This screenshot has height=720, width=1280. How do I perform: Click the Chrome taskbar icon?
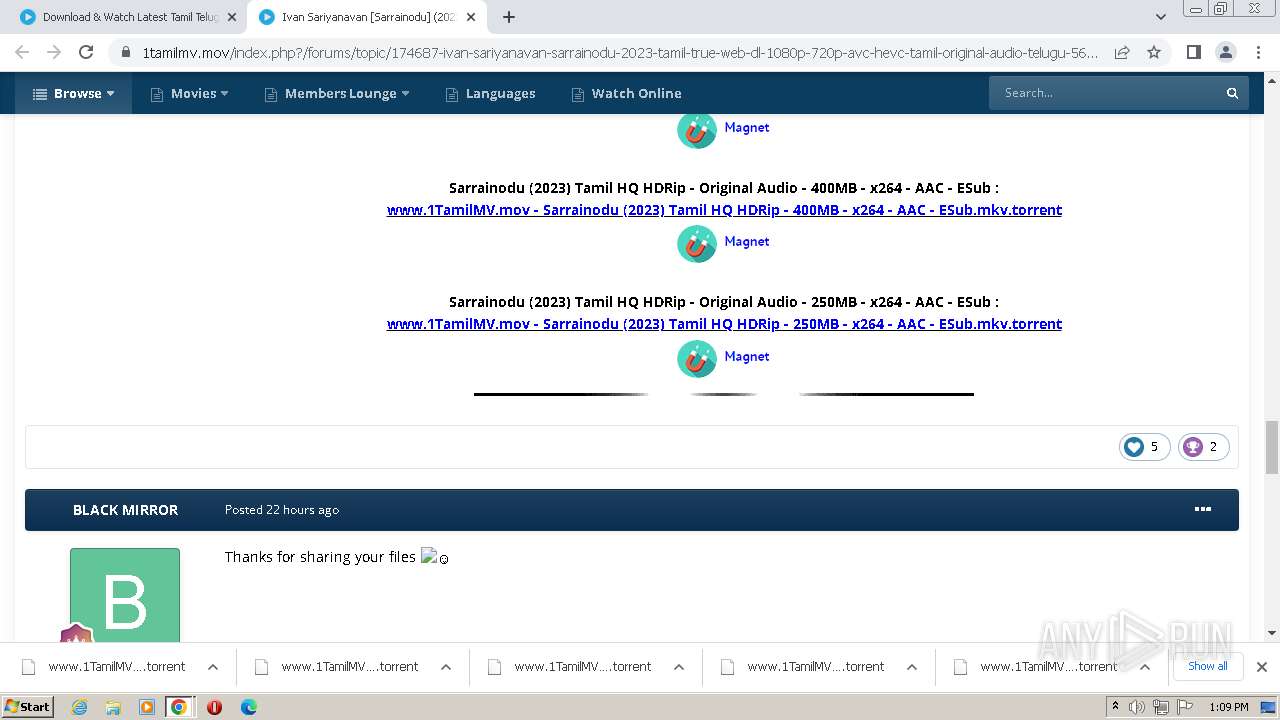179,707
